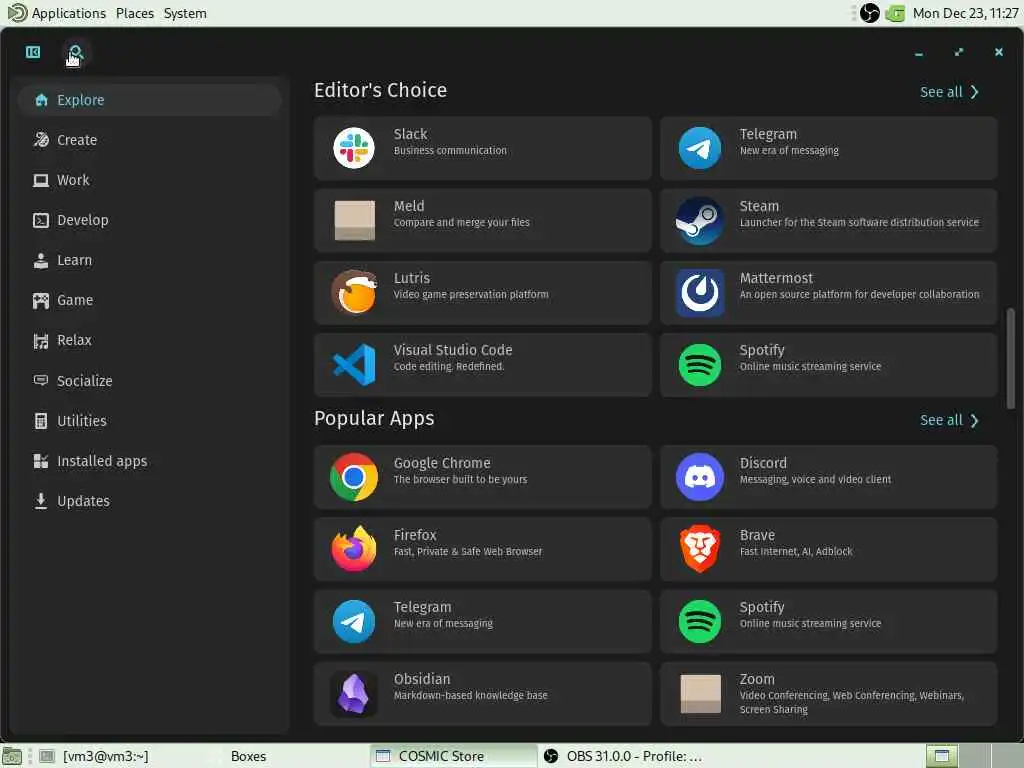Open the Updates page
This screenshot has width=1024, height=768.
[x=150, y=501]
